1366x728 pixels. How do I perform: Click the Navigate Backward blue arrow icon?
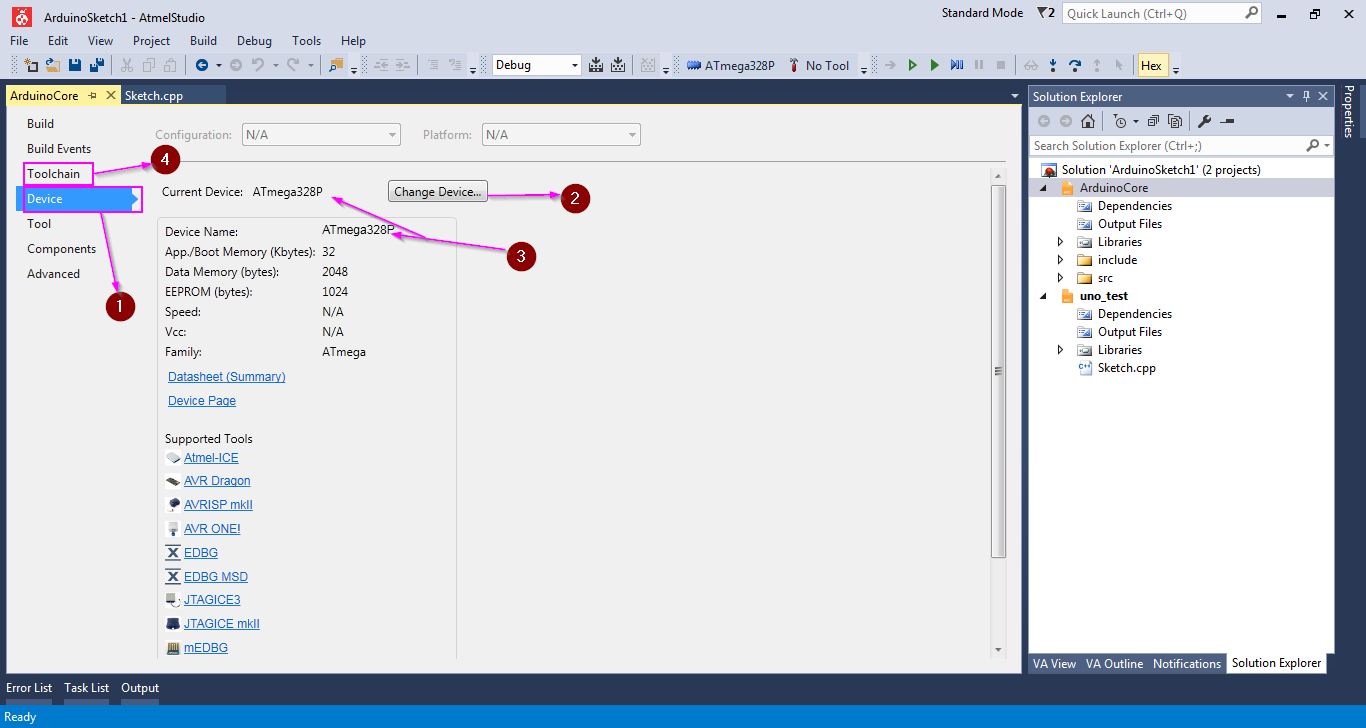pyautogui.click(x=202, y=65)
